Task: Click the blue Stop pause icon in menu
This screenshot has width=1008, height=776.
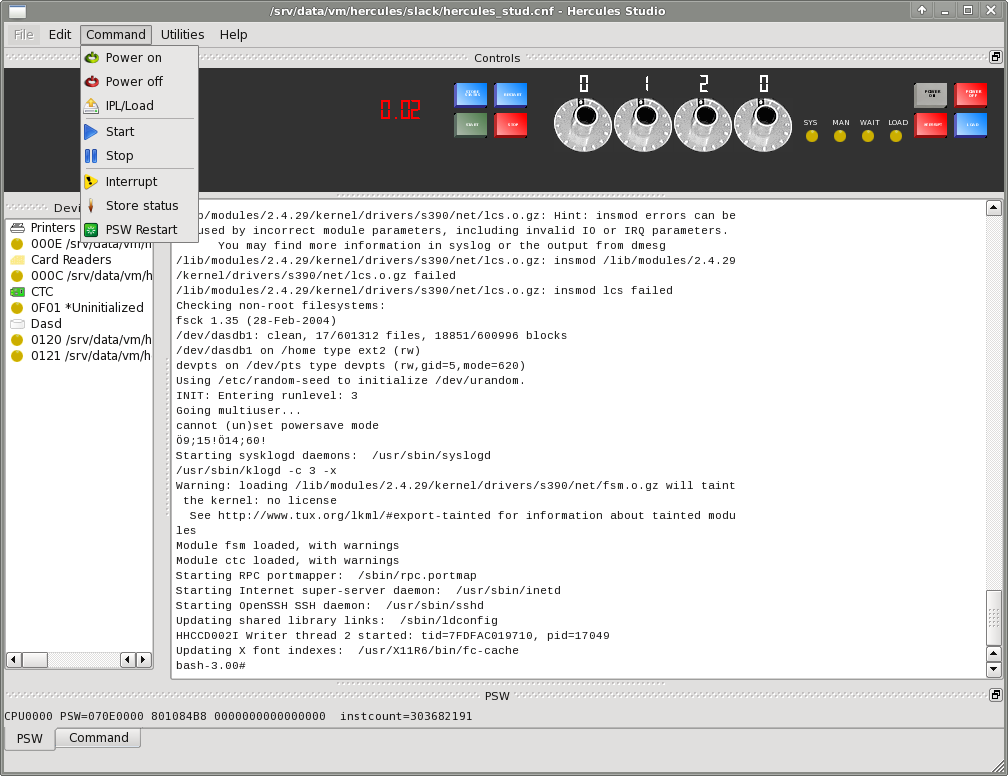Action: [91, 156]
